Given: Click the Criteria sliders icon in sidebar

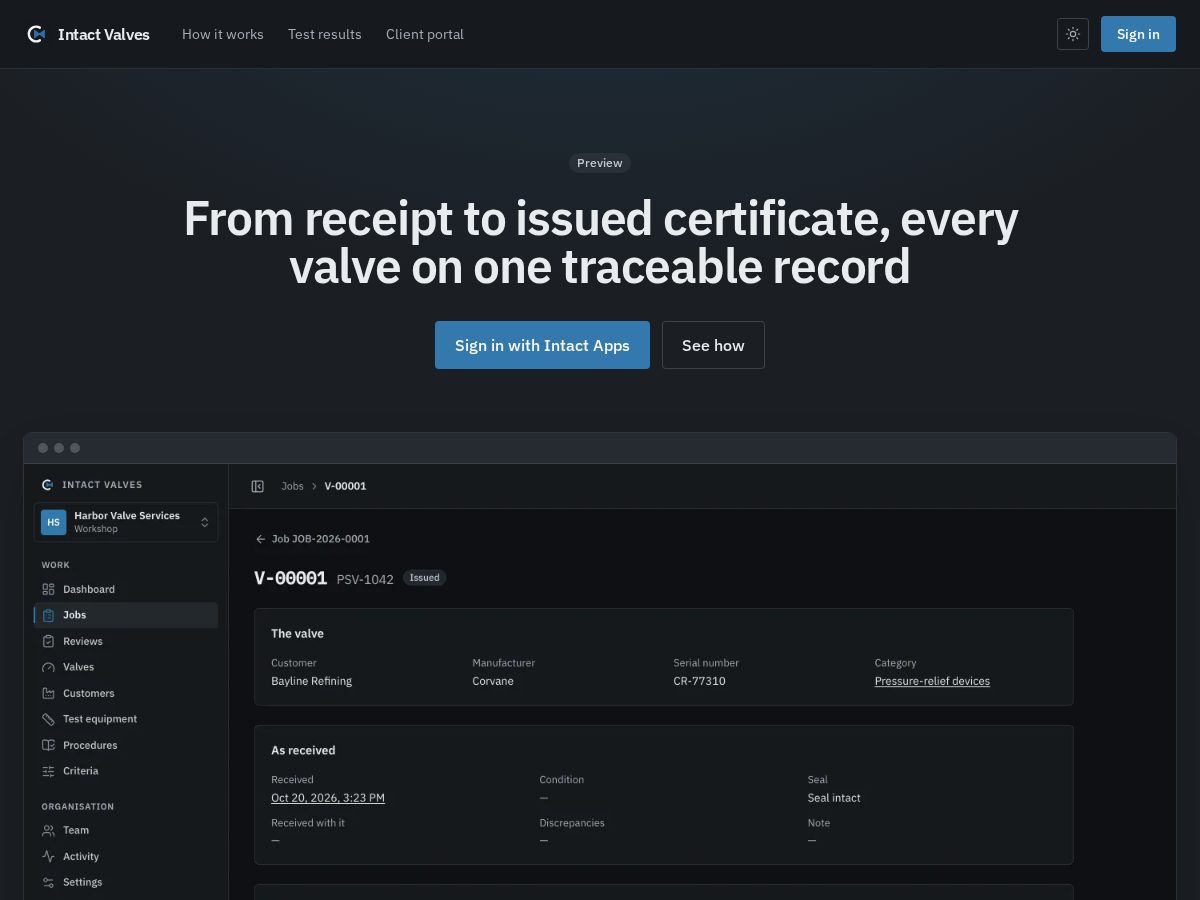Looking at the screenshot, I should coord(48,771).
